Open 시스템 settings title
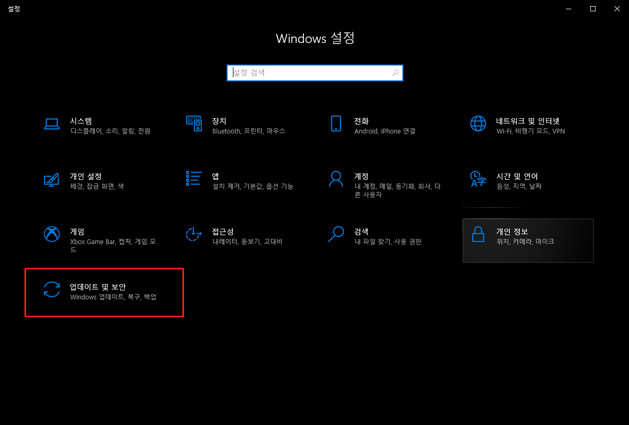629x425 pixels. point(81,121)
